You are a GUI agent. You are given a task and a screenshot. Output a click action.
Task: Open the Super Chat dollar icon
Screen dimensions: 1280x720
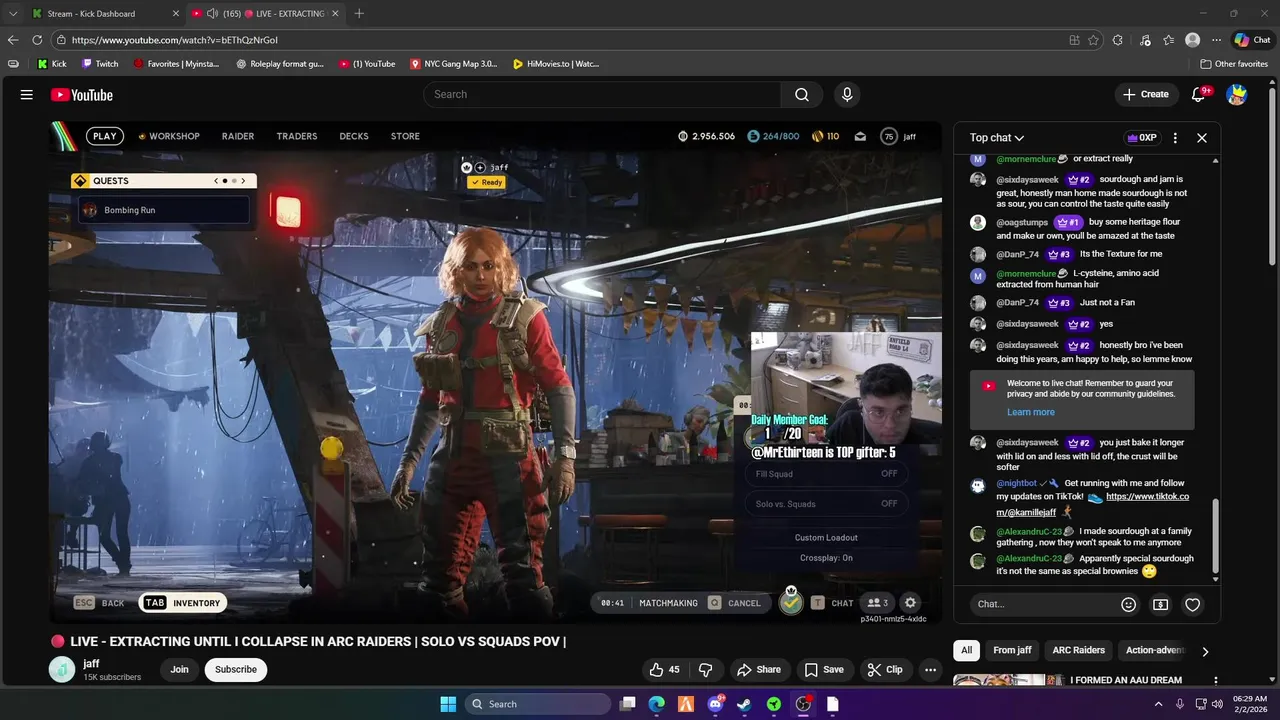coord(1160,604)
